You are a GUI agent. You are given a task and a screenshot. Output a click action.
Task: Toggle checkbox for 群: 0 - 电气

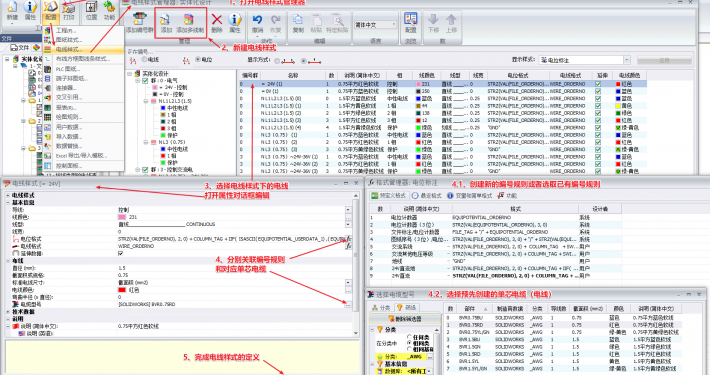[145, 81]
